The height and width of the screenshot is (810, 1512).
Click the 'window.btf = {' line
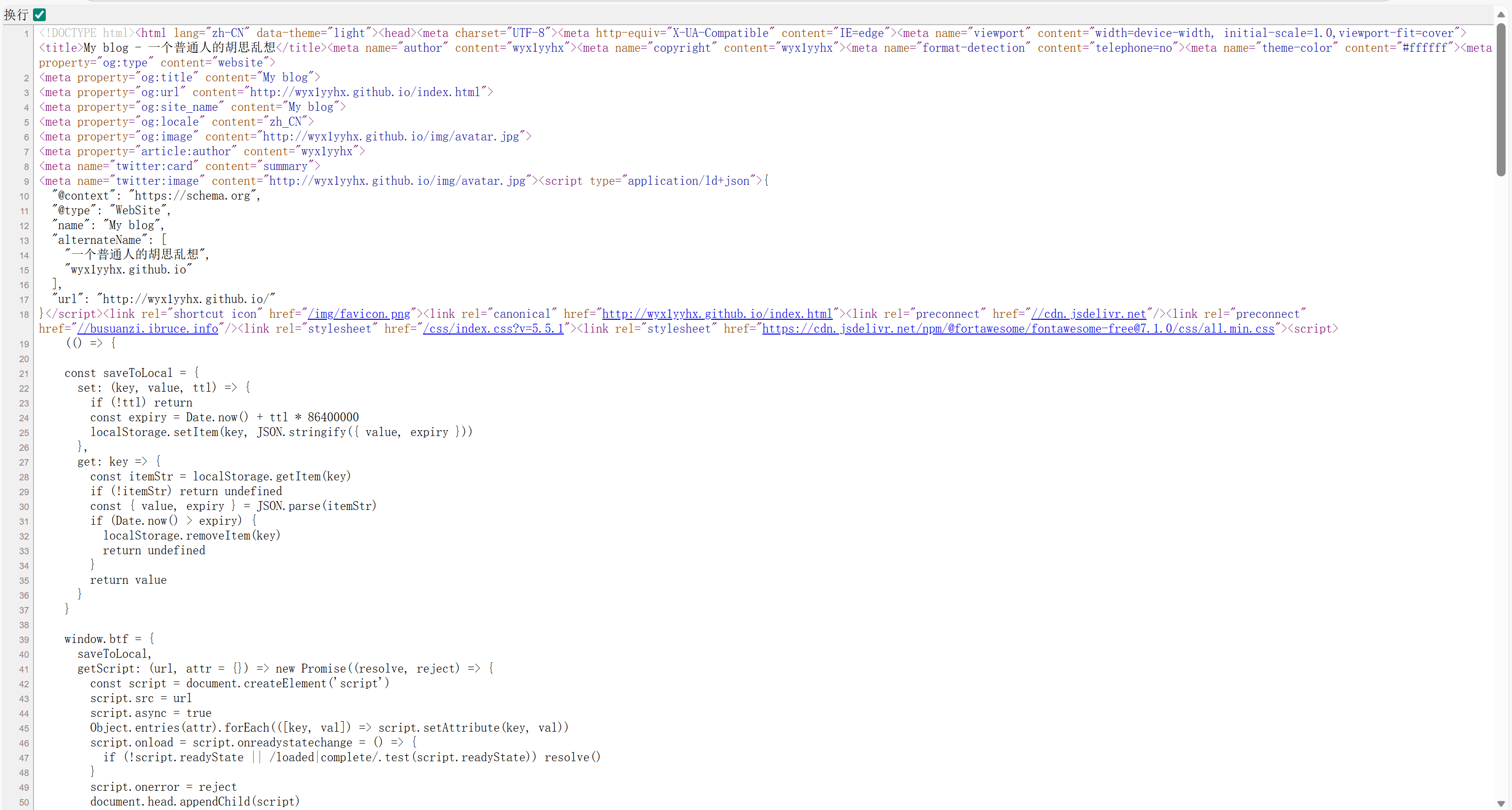pyautogui.click(x=110, y=639)
